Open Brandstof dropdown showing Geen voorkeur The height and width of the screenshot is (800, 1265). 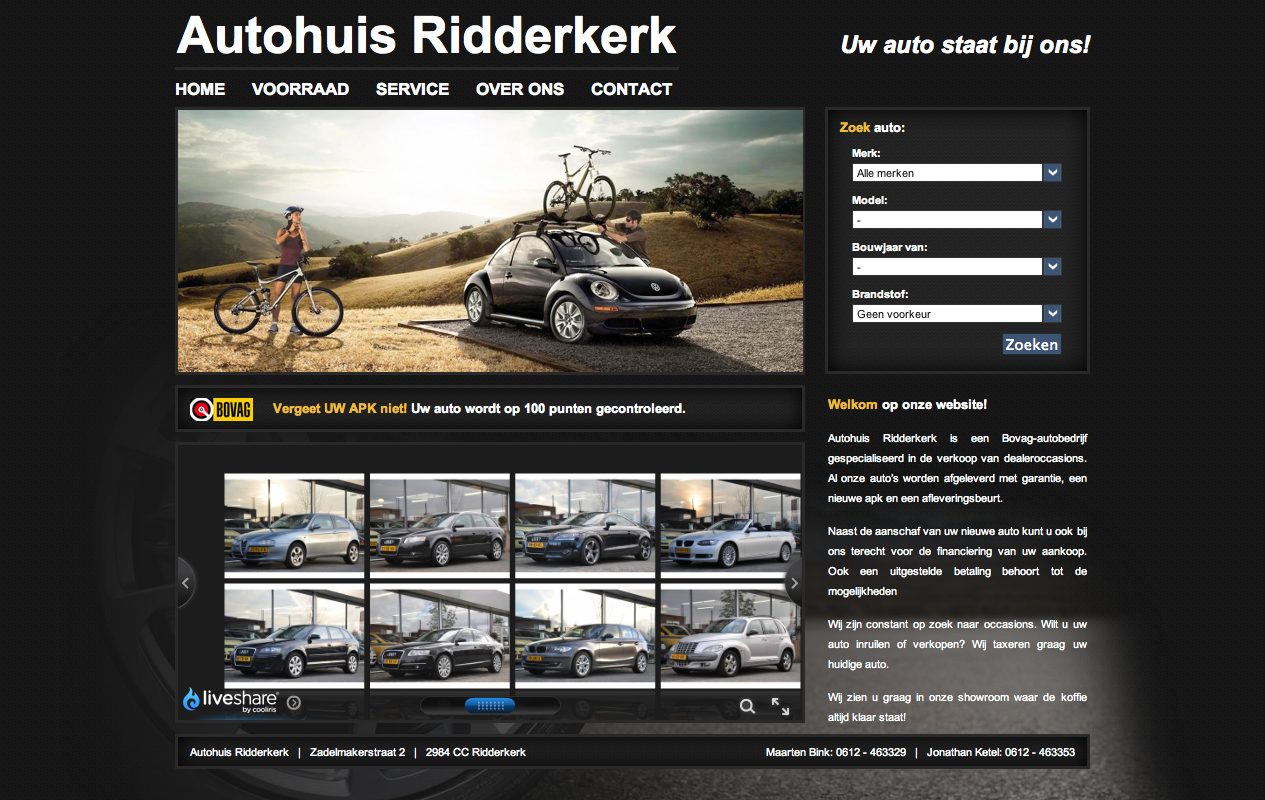[x=956, y=314]
